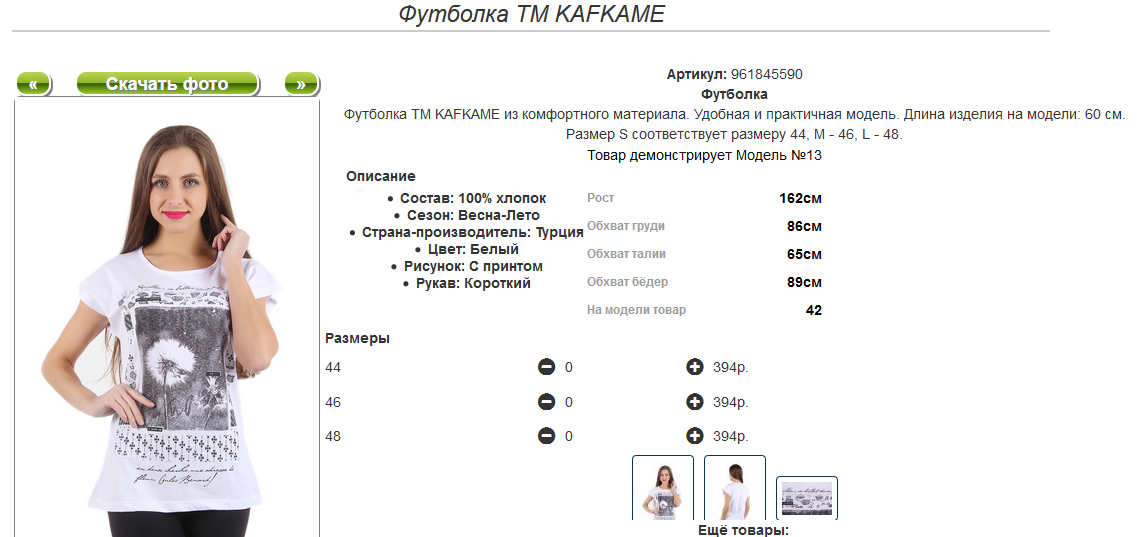Increase quantity for size 46
Image resolution: width=1137 pixels, height=537 pixels.
[x=695, y=401]
